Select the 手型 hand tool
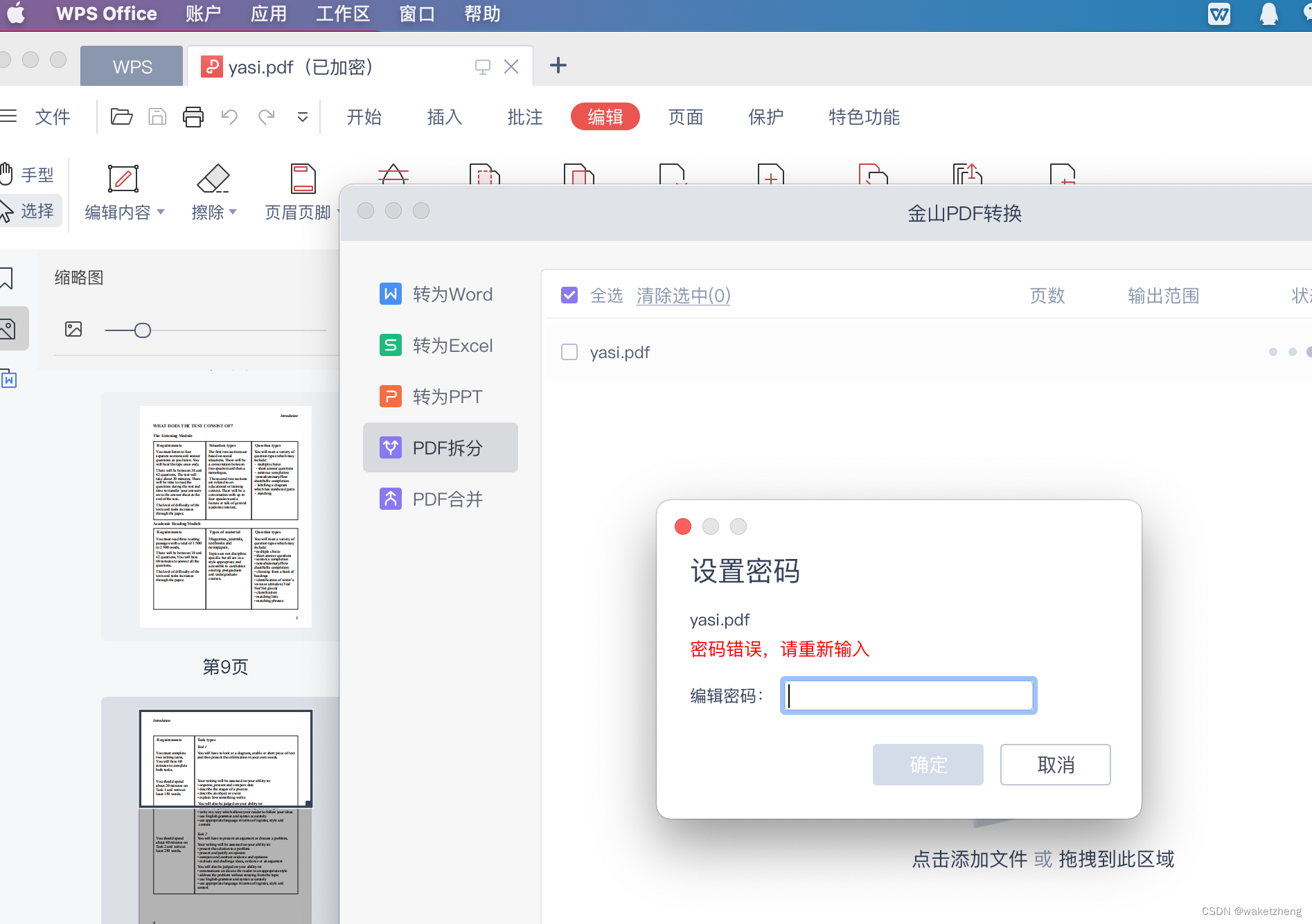Image resolution: width=1312 pixels, height=924 pixels. click(x=28, y=175)
